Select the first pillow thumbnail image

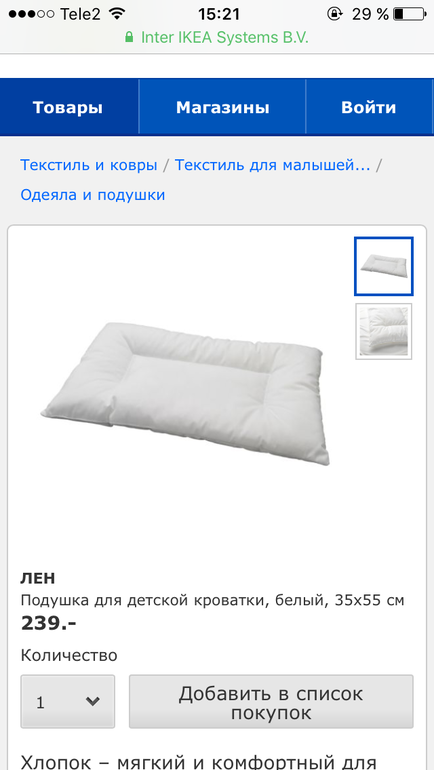[384, 267]
